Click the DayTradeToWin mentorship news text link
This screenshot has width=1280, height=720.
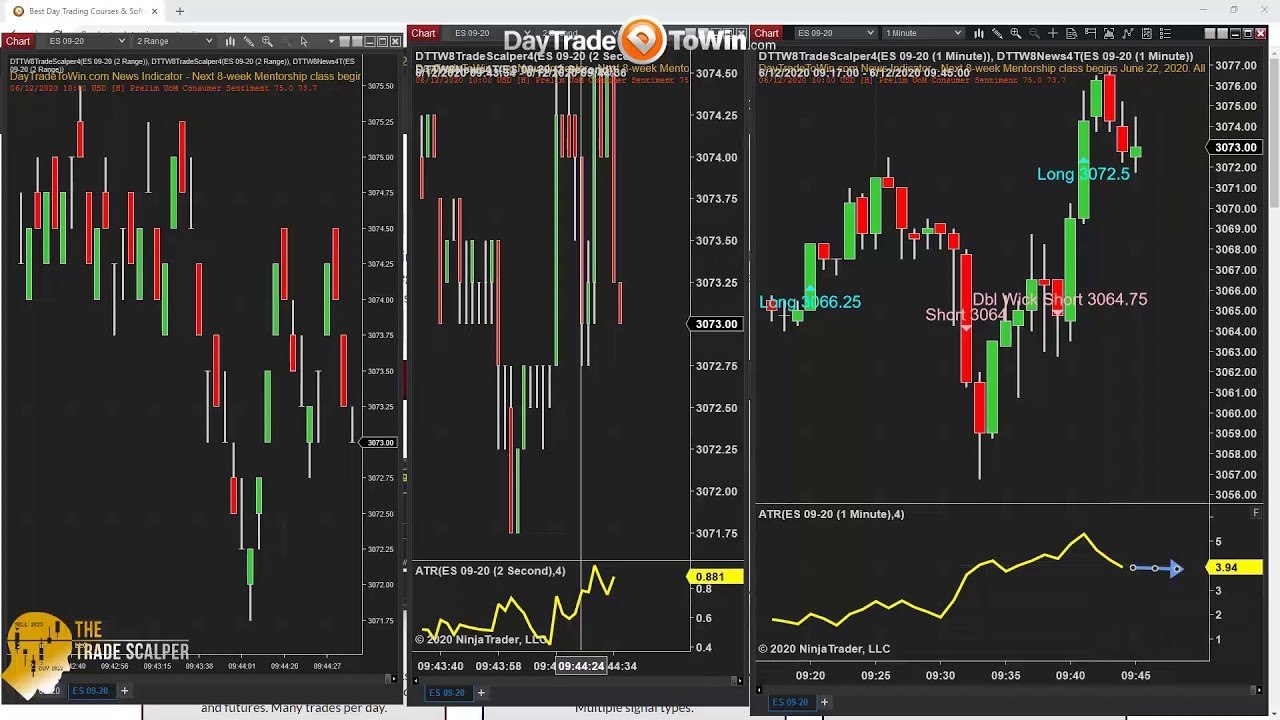tap(150, 76)
